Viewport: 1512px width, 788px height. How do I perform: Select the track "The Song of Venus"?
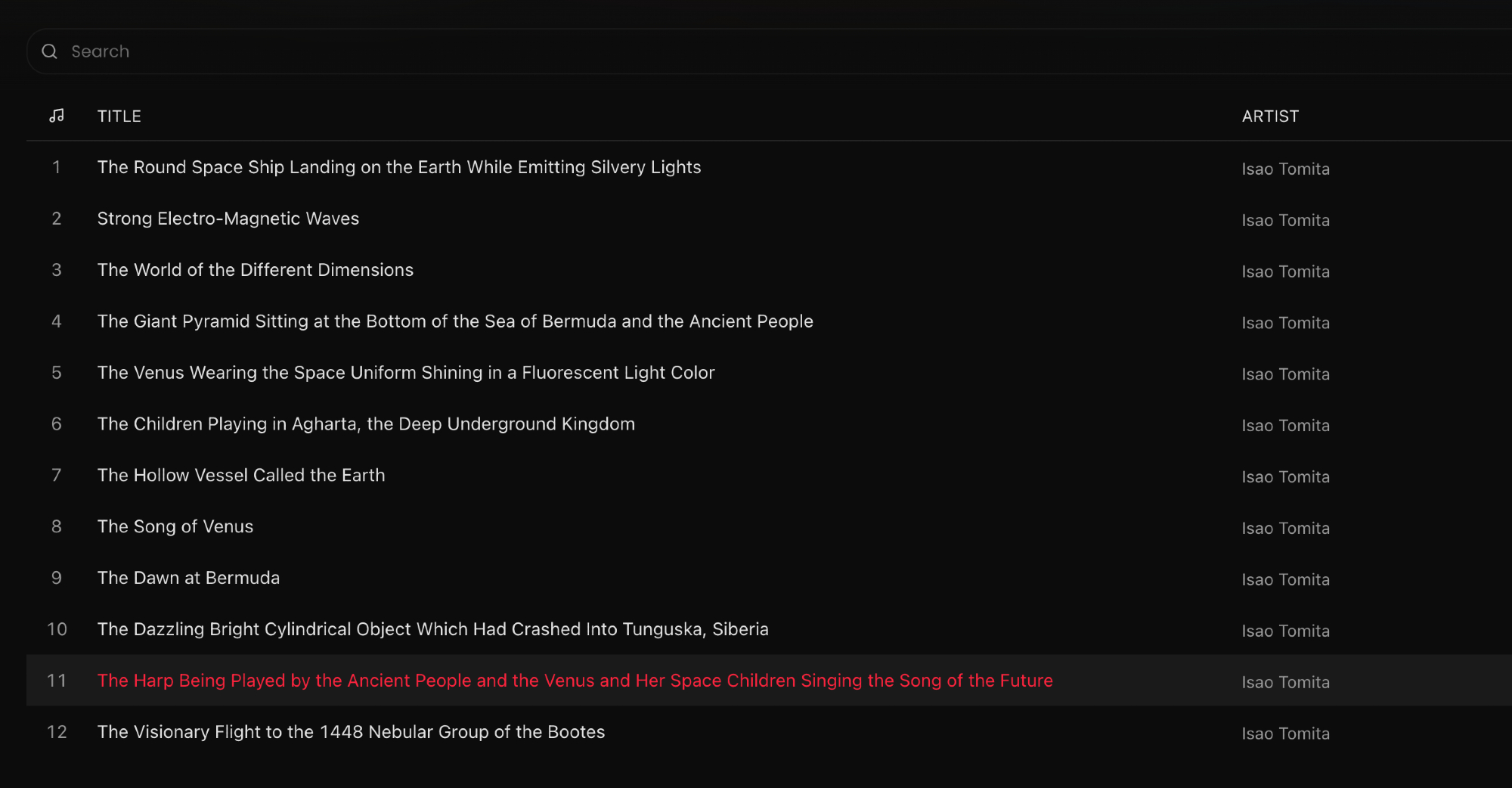tap(175, 526)
